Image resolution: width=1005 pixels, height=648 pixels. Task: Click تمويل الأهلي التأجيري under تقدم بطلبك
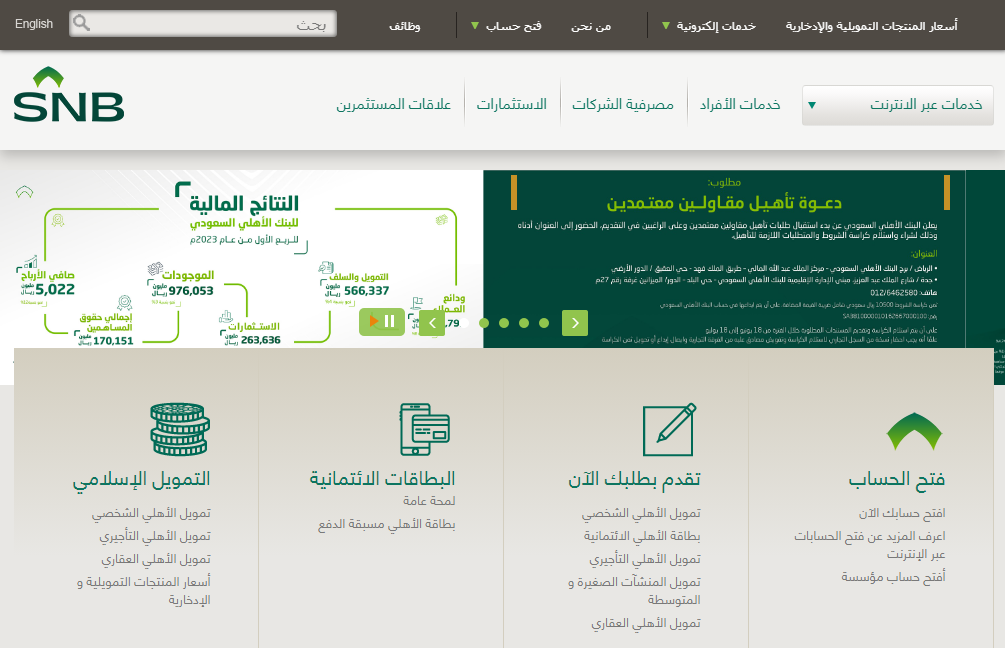(x=645, y=560)
